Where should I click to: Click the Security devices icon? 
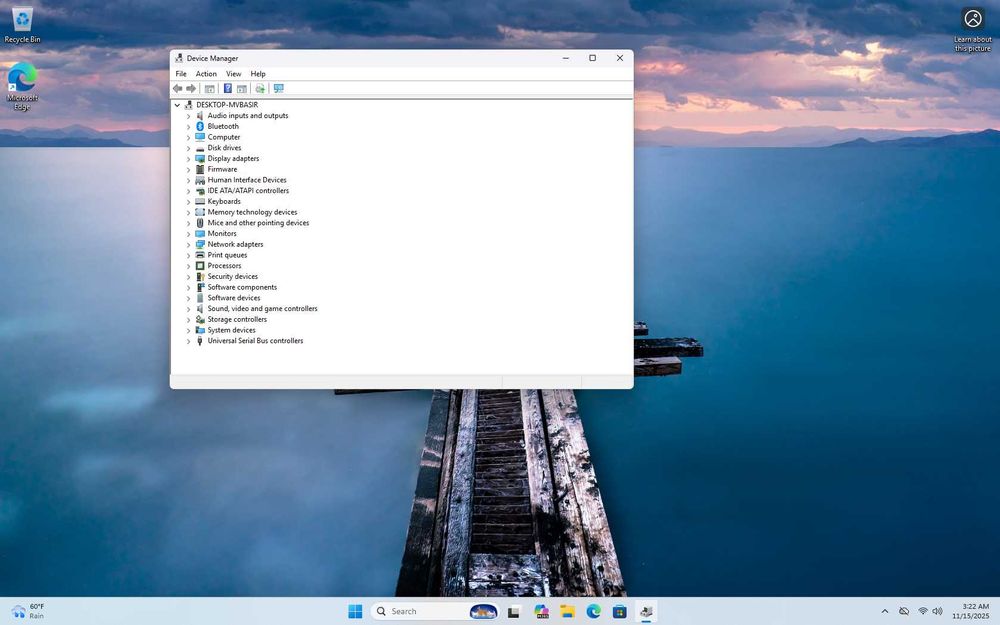pos(200,277)
